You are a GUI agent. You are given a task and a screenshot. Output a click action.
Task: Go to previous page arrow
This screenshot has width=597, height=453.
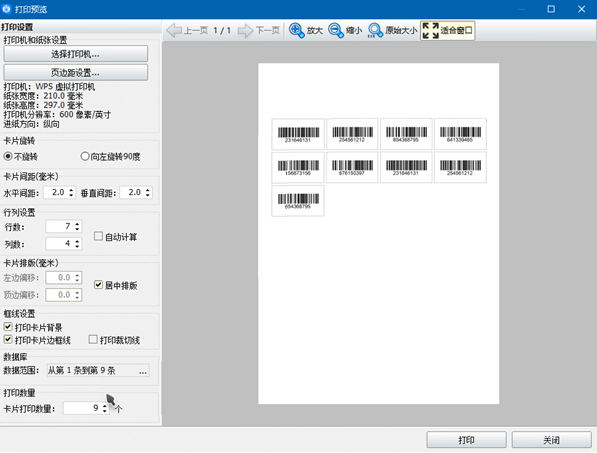174,30
